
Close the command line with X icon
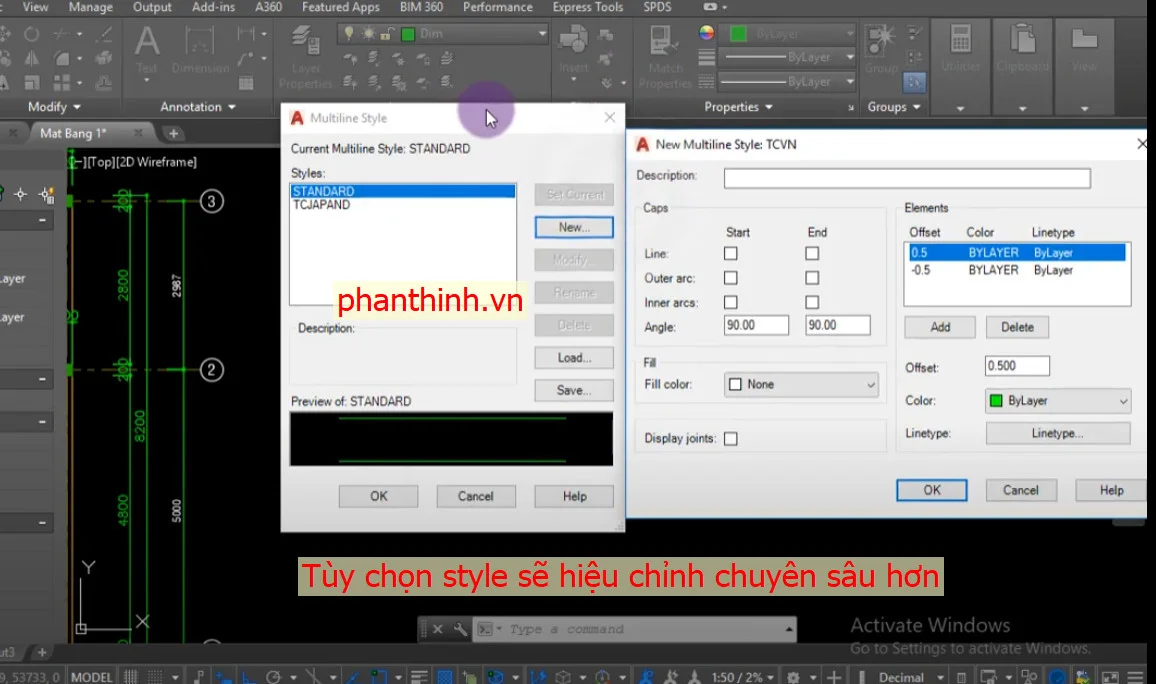[x=437, y=629]
